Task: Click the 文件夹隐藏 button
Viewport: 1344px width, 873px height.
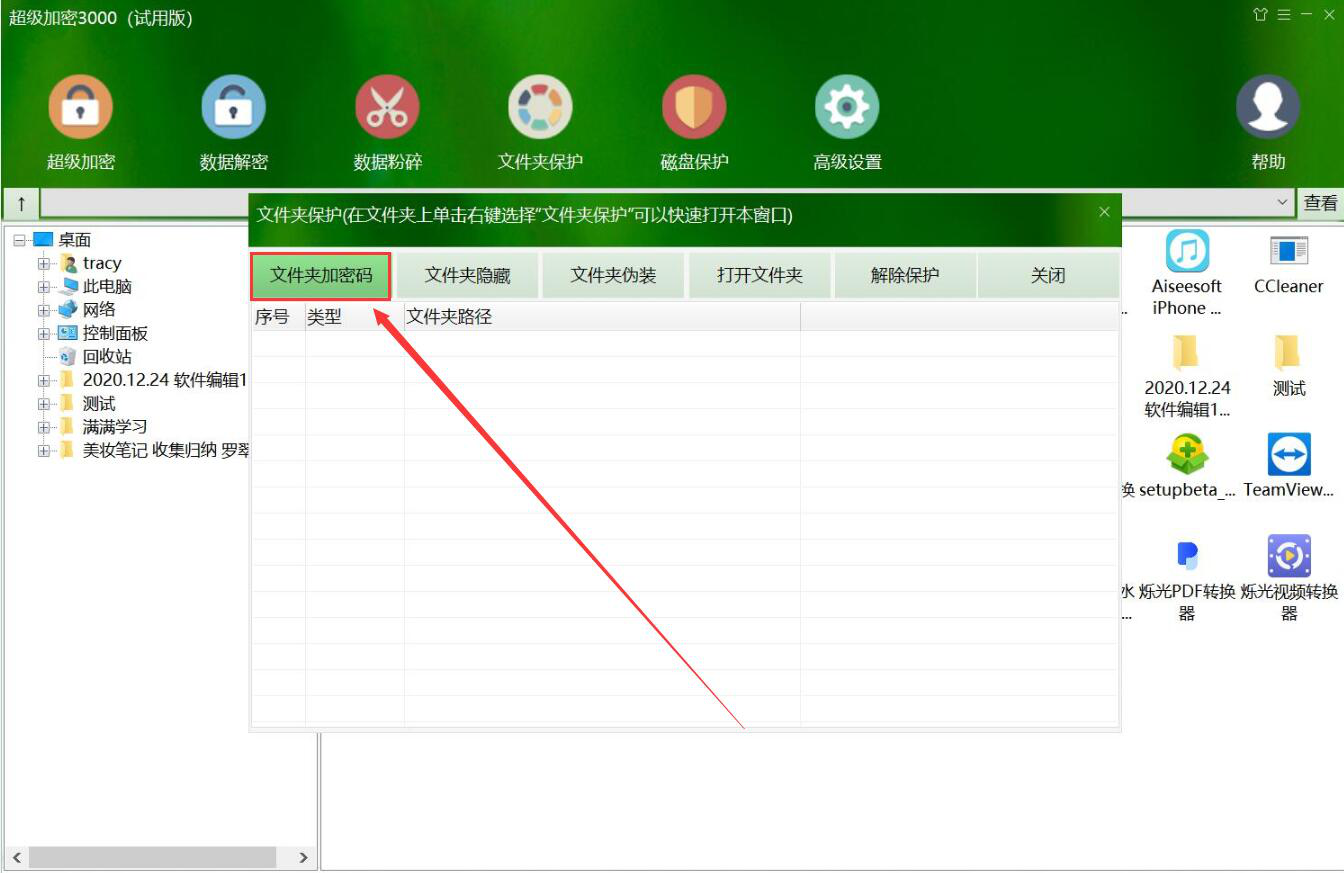Action: pyautogui.click(x=468, y=275)
